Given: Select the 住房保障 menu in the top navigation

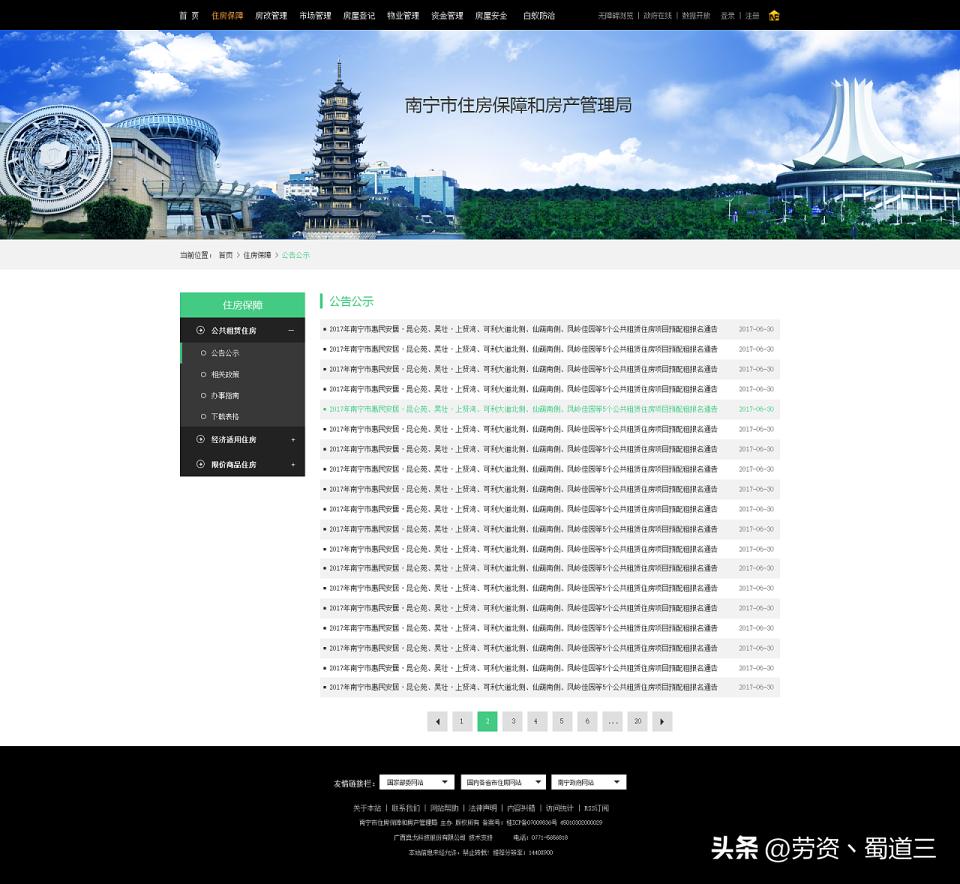Looking at the screenshot, I should click(228, 15).
